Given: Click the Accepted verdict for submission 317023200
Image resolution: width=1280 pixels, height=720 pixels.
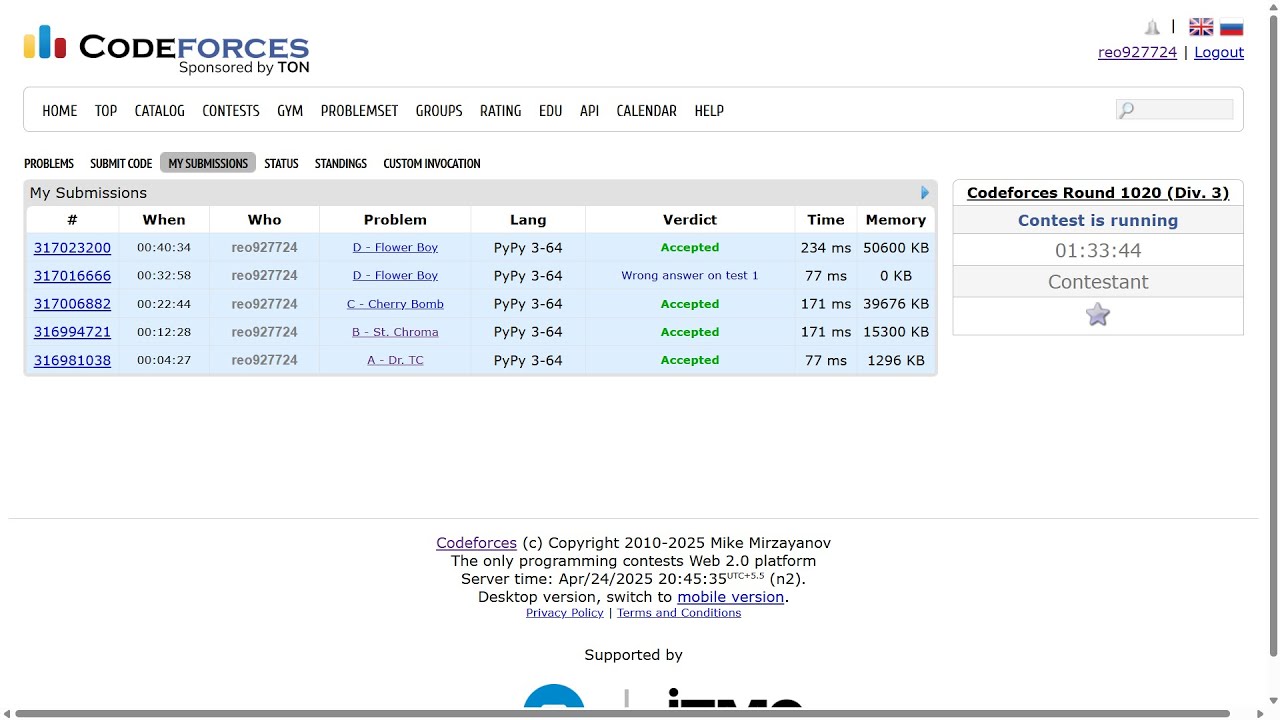Looking at the screenshot, I should point(690,248).
